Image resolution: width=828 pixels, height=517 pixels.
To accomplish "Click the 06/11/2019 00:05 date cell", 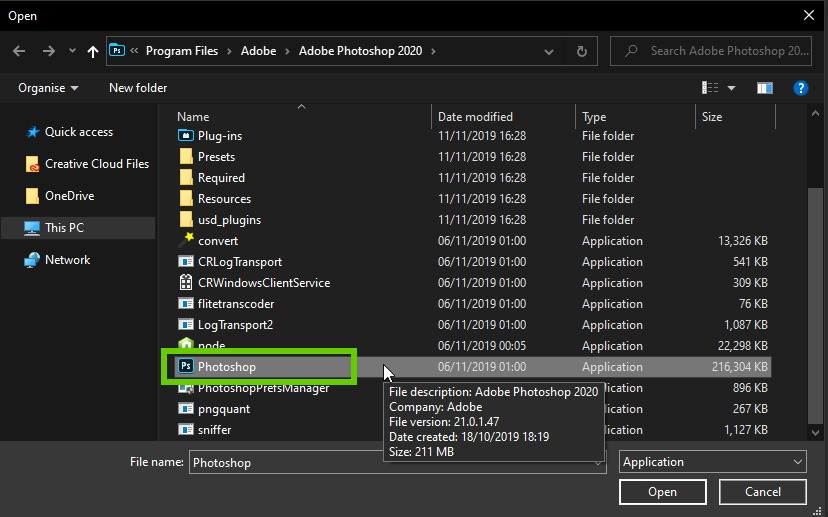I will (482, 346).
